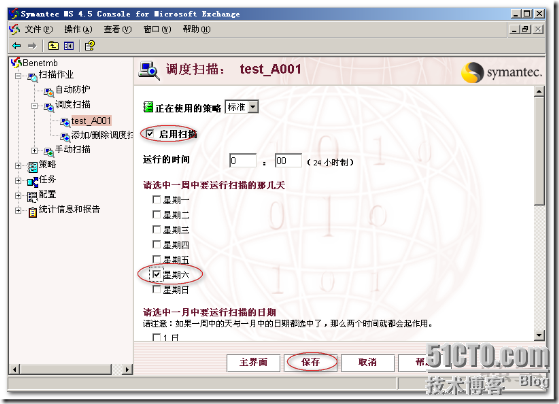Viewport: 559px width, 404px height.
Task: Check the 星期四 checkbox
Action: point(156,244)
